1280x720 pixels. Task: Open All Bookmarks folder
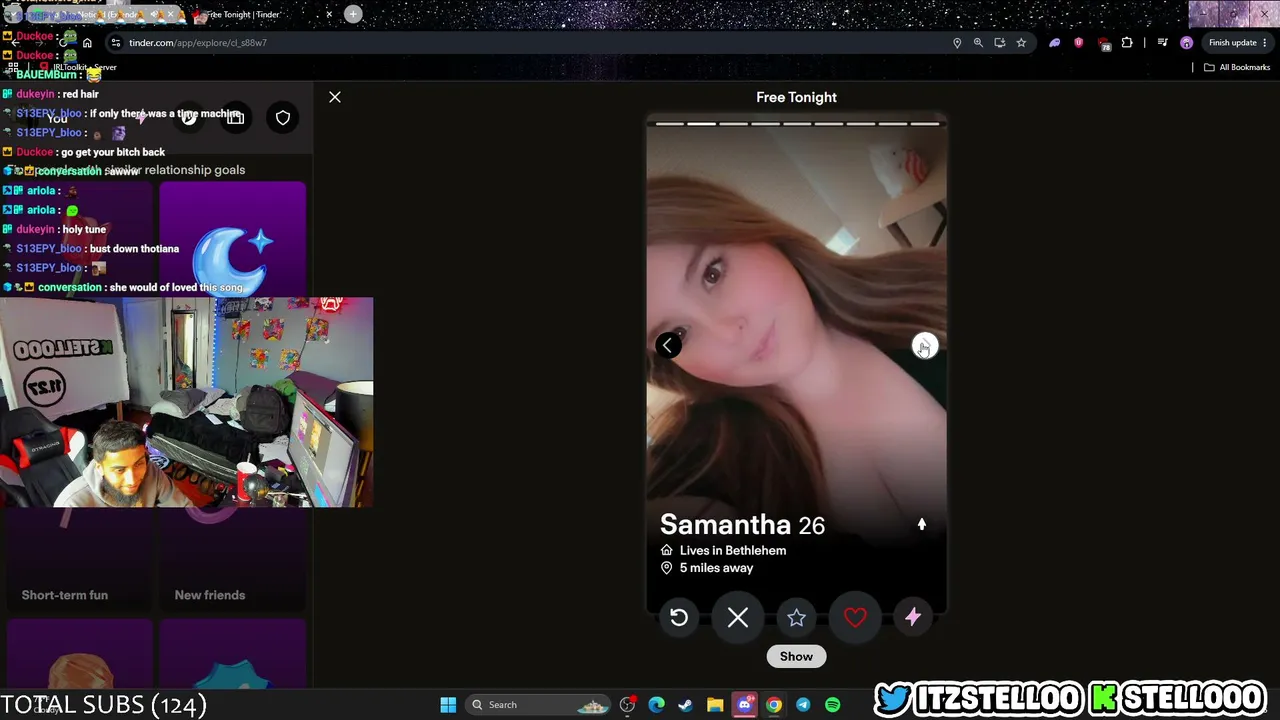pyautogui.click(x=1237, y=67)
